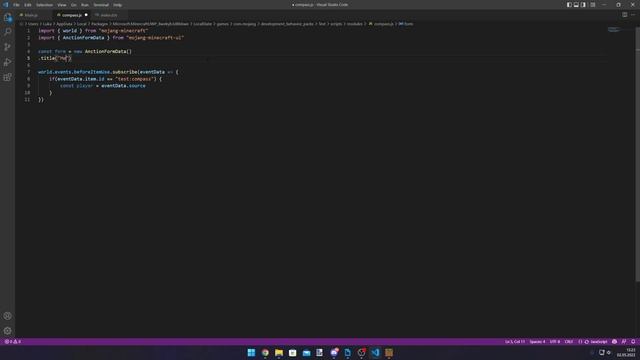Screen dimensions: 640x360
Task: Click the scripts breadcrumb segment
Action: point(336,24)
